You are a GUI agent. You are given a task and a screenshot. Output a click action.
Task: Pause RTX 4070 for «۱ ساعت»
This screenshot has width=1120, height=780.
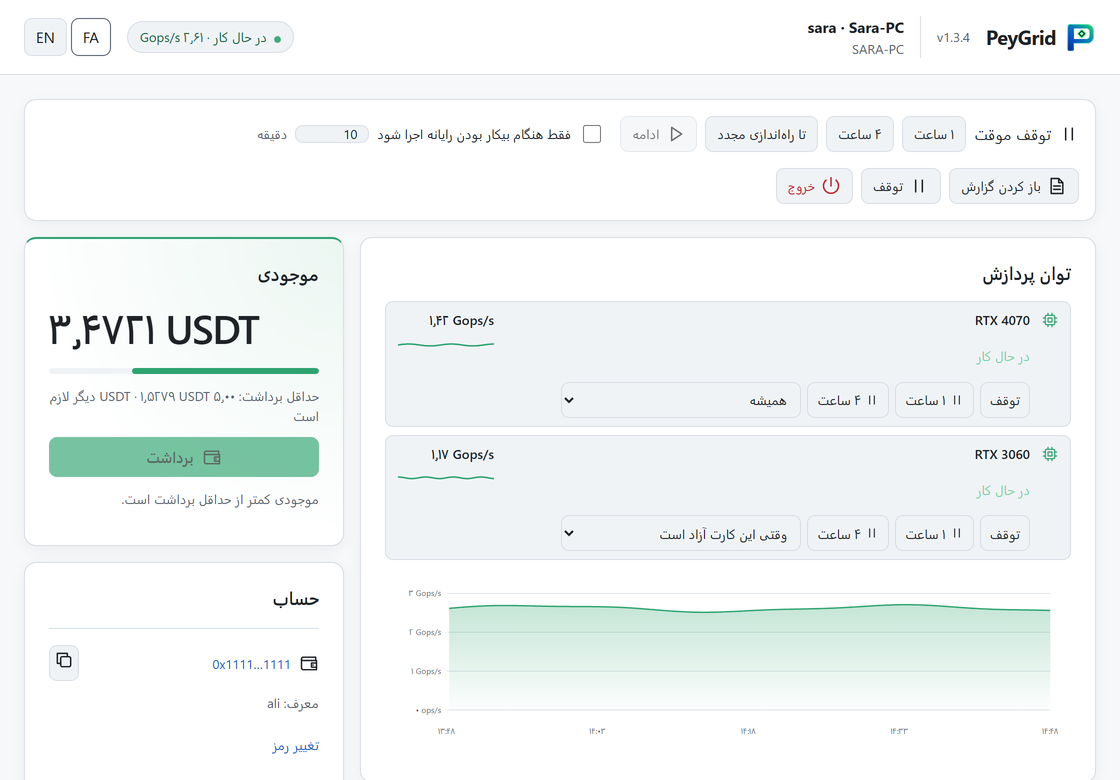coord(934,400)
